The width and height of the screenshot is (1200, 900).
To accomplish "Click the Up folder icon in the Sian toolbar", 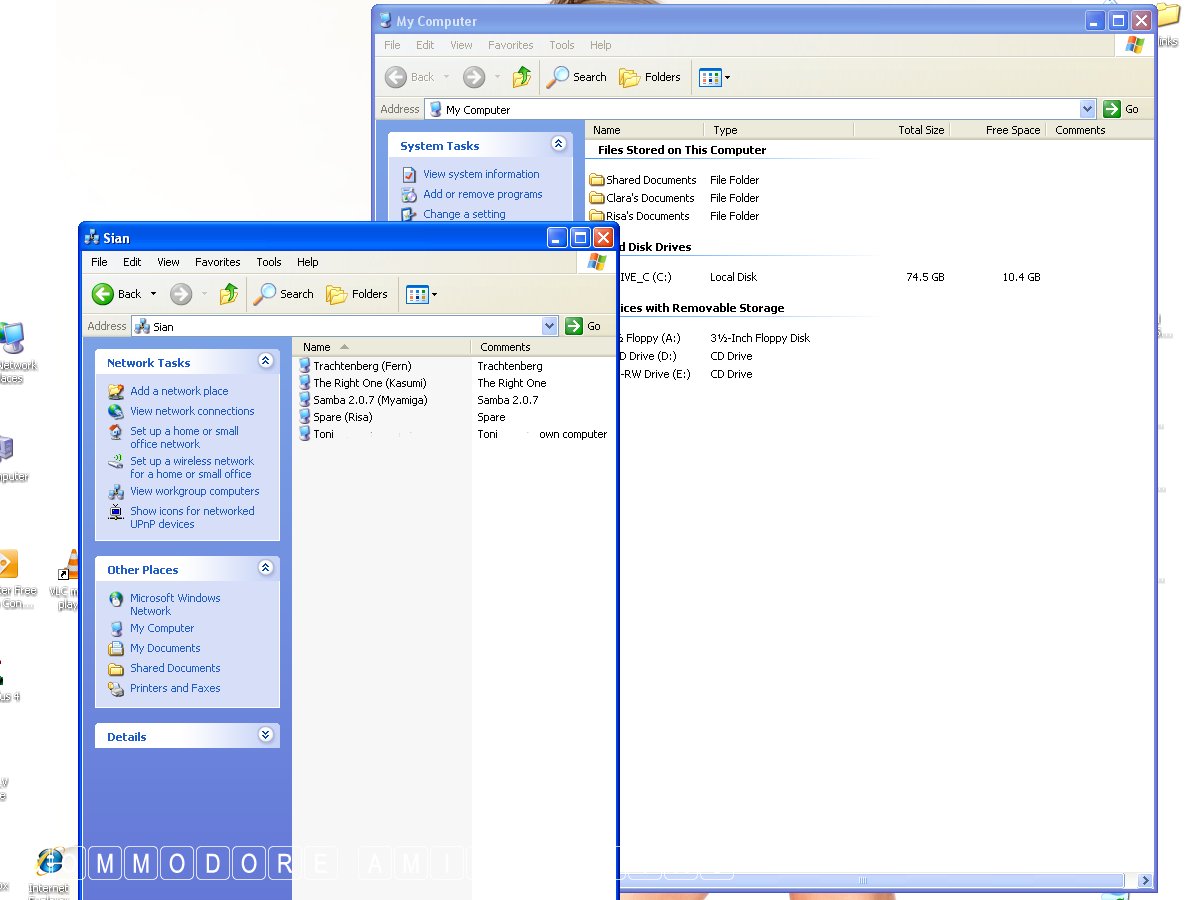I will [x=229, y=294].
